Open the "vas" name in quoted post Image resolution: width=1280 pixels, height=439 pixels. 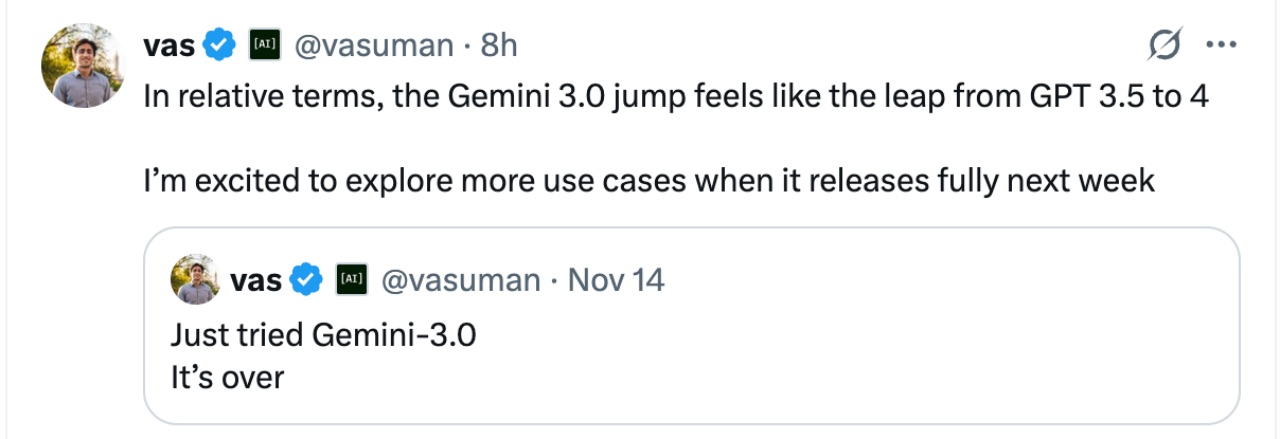tap(256, 280)
